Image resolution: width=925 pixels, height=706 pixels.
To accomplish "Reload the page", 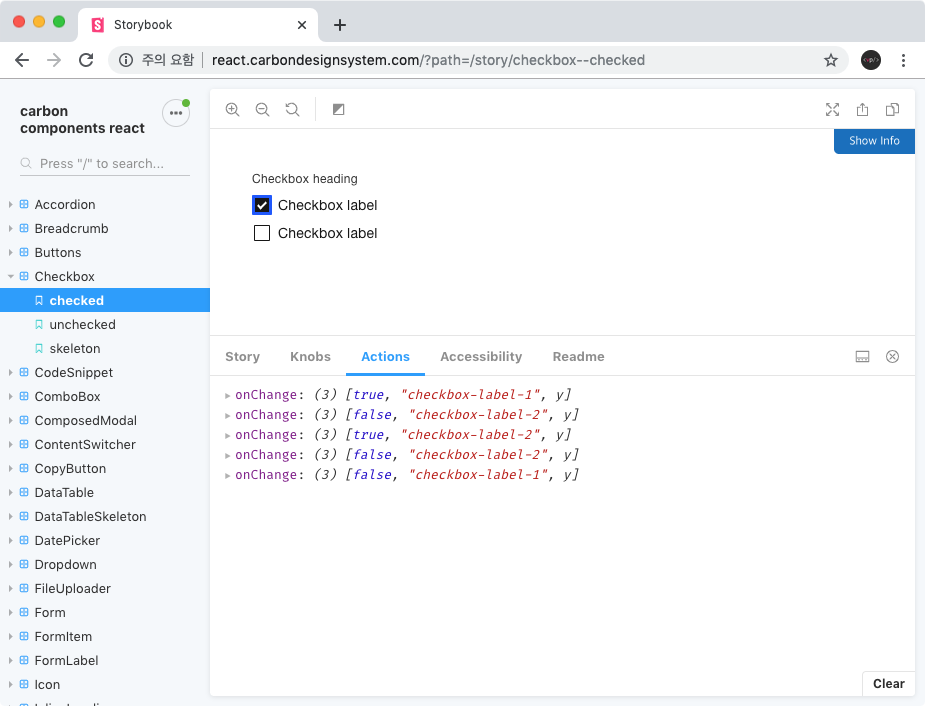I will point(86,60).
